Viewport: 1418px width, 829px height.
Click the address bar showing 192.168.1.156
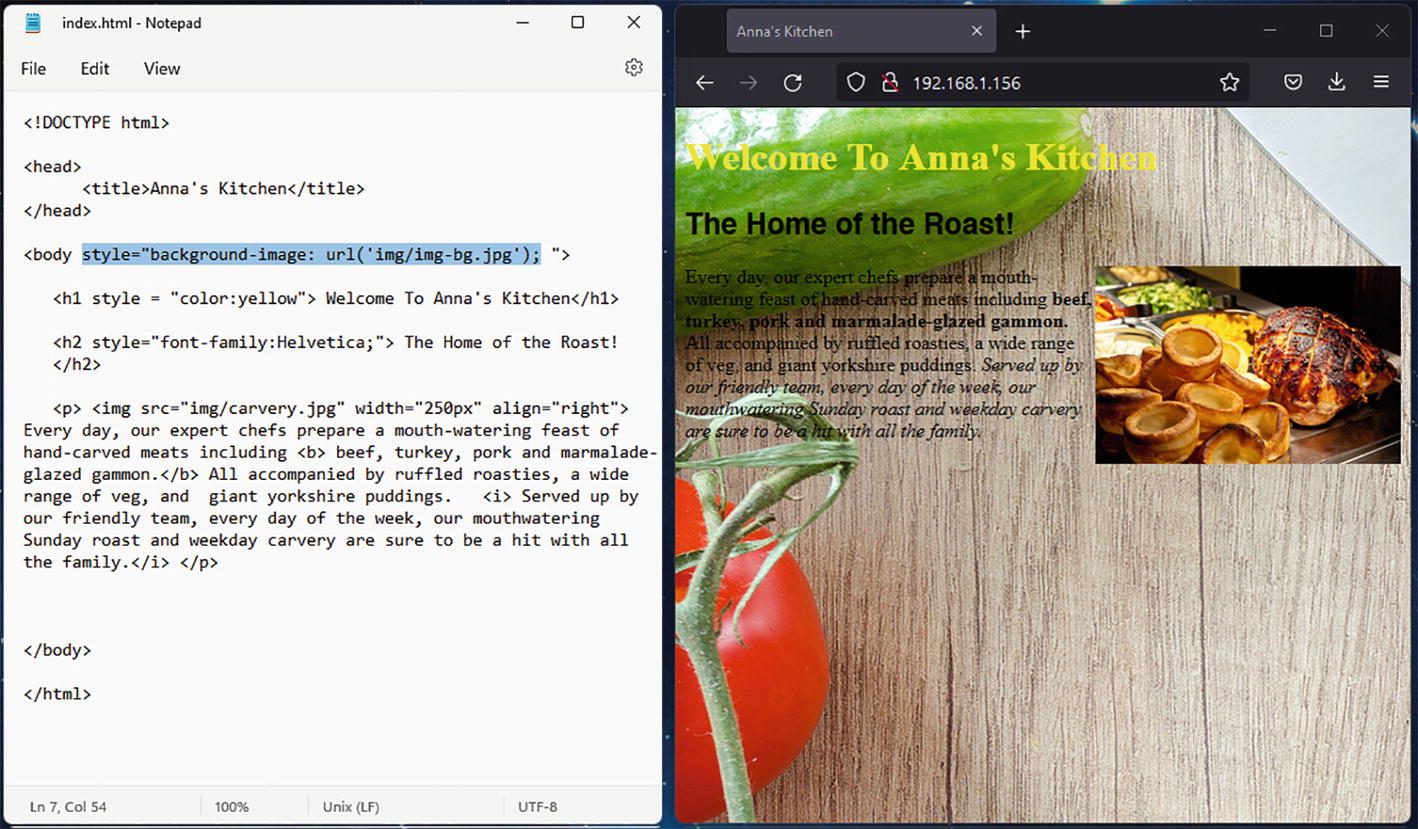[1050, 83]
